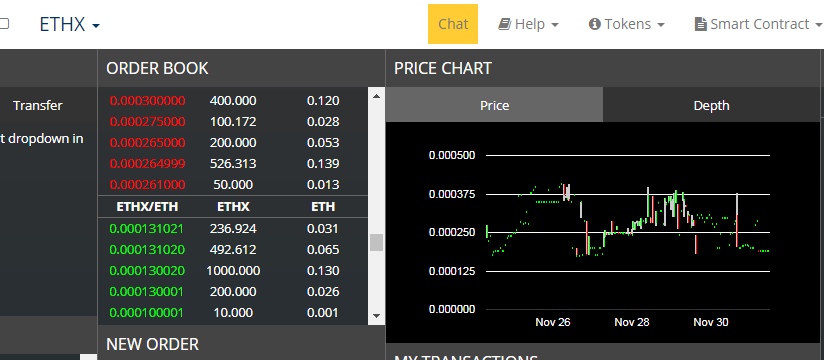
Task: Switch to the Depth chart tab
Action: 711,105
